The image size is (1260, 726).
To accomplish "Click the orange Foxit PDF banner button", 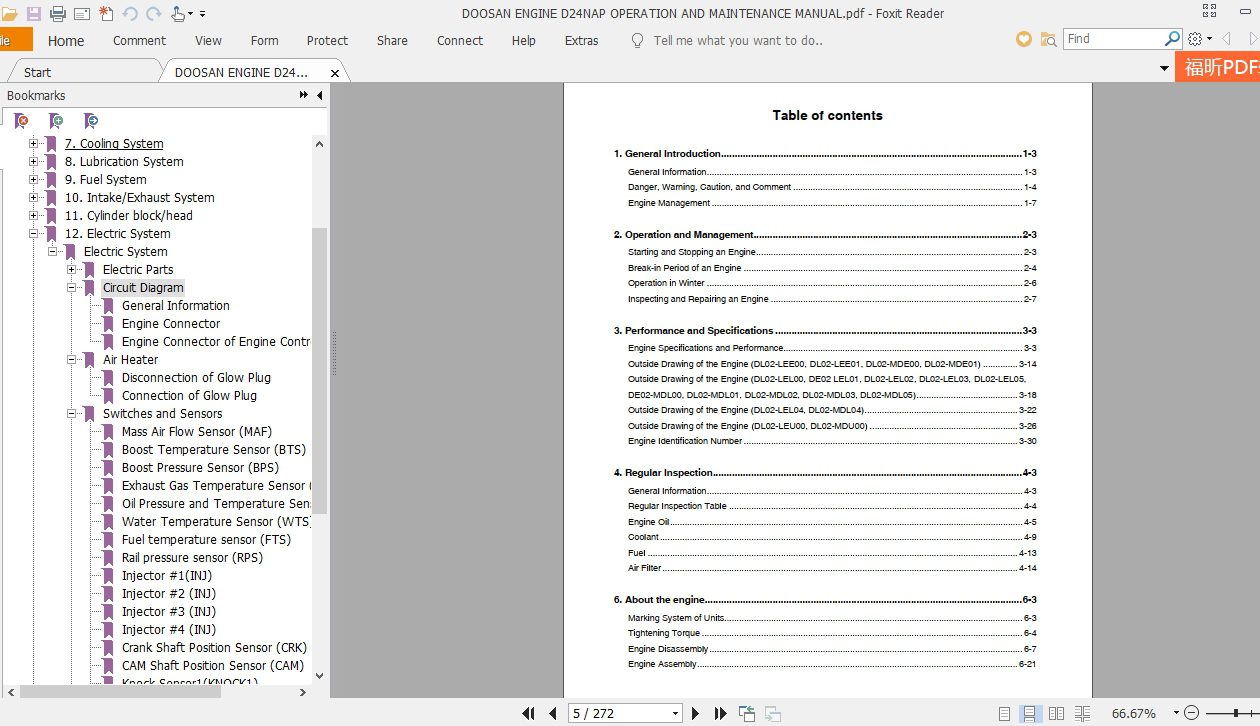I will (1218, 68).
